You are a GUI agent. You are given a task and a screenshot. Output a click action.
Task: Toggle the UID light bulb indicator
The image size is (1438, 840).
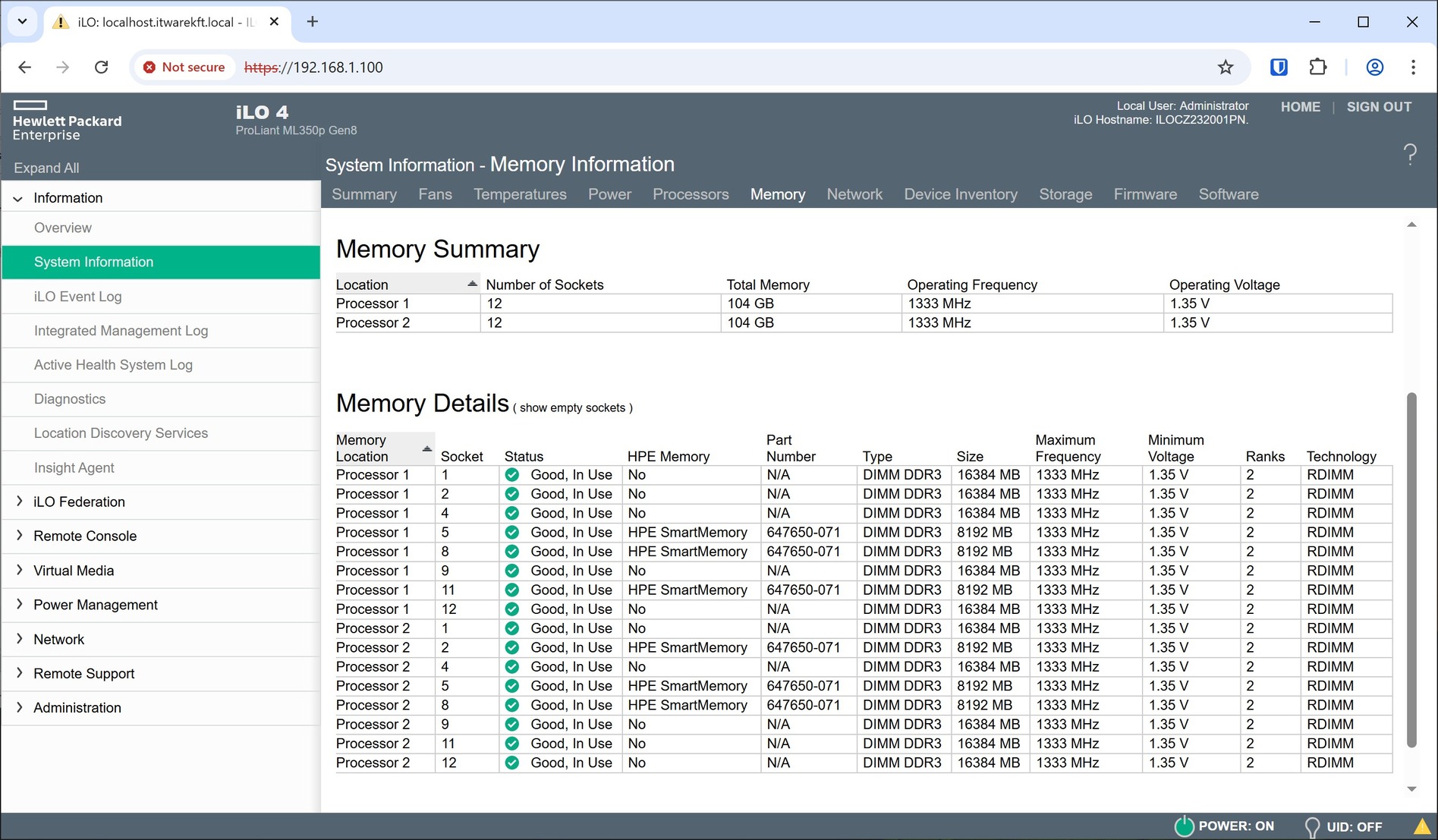pos(1311,826)
